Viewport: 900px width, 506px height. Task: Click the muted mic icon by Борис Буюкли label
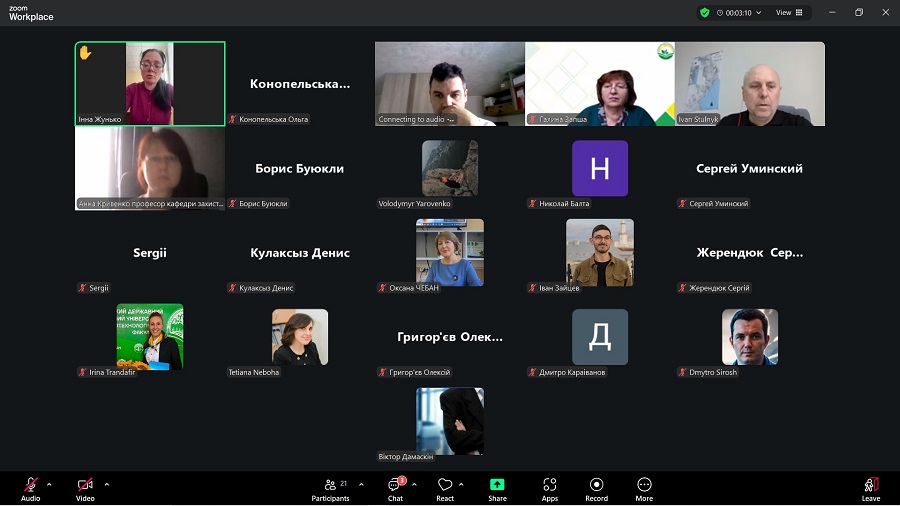(x=232, y=204)
